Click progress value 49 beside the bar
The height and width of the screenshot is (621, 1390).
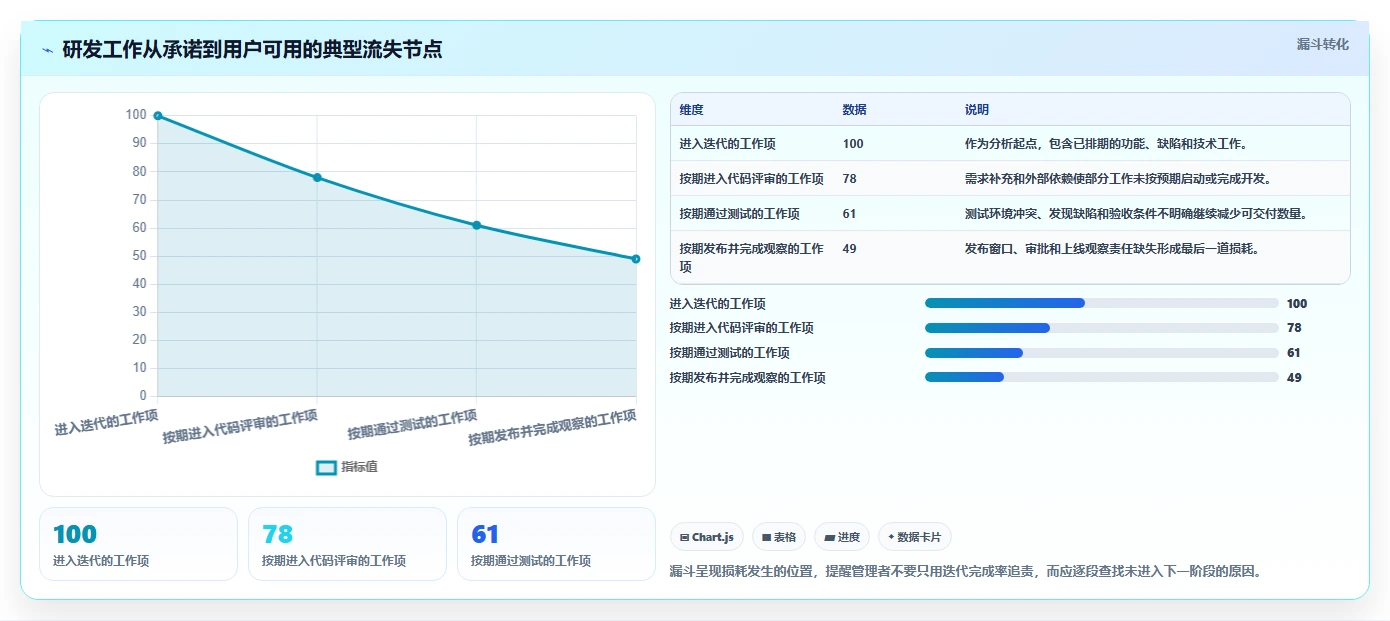click(x=1294, y=378)
